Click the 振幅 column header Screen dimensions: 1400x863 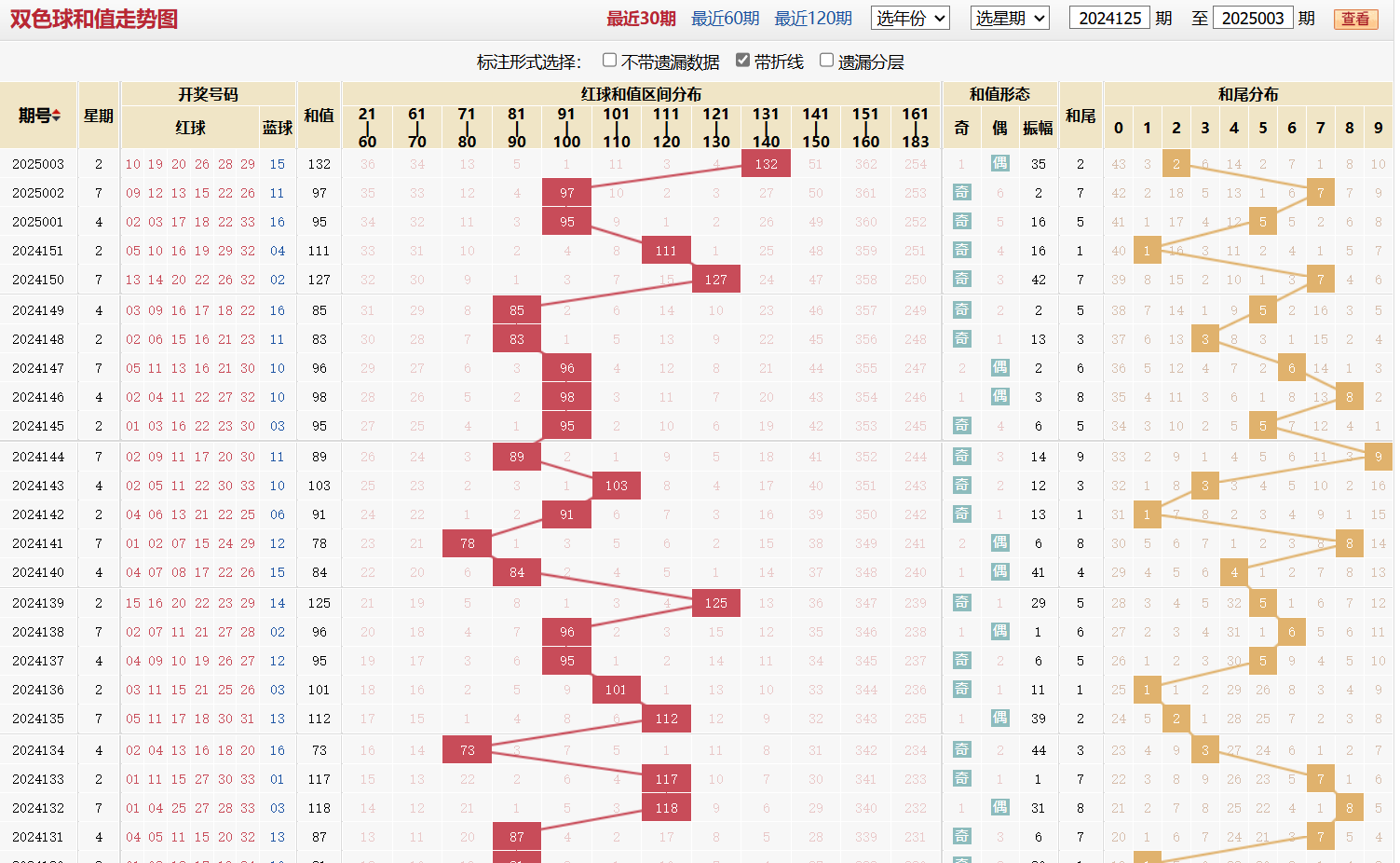click(1038, 128)
